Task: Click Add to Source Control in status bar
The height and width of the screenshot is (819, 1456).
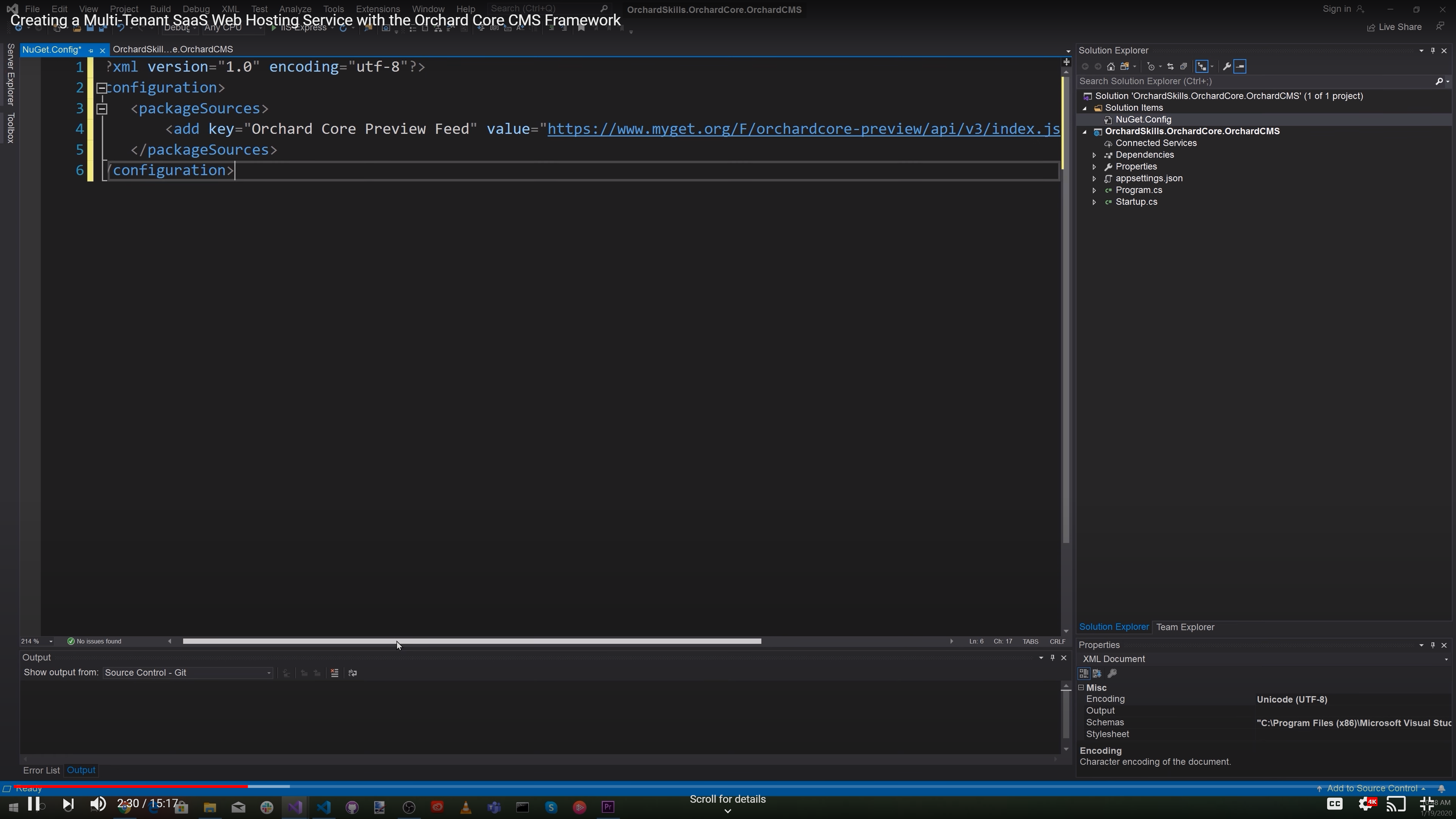Action: tap(1371, 789)
